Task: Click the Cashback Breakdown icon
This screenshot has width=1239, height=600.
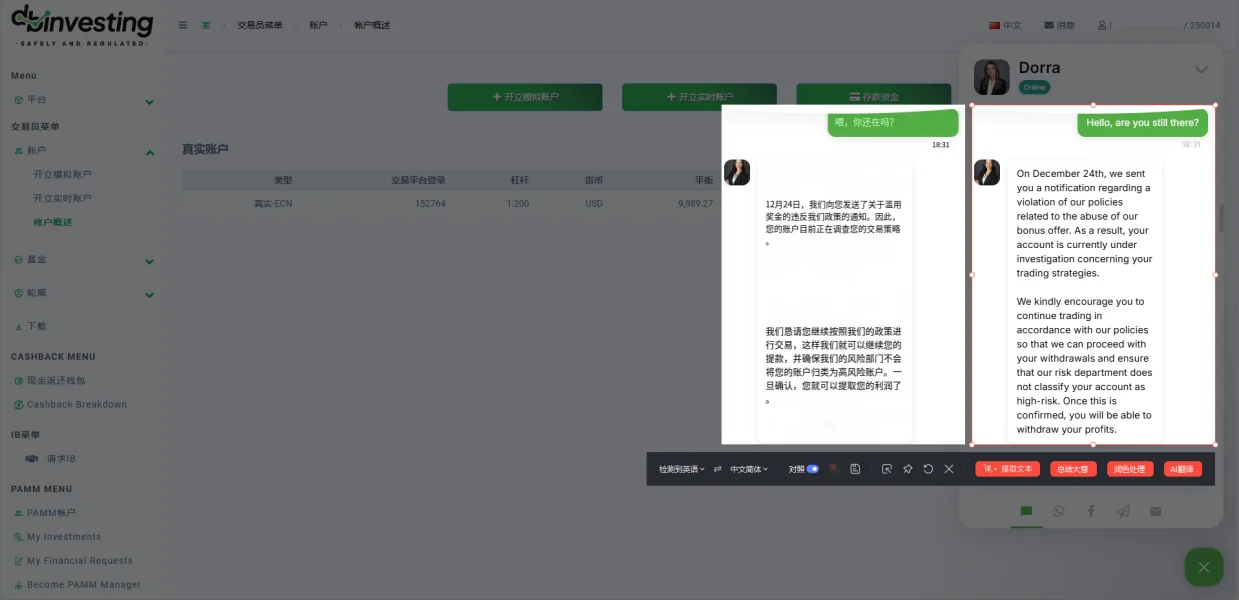Action: click(x=18, y=404)
